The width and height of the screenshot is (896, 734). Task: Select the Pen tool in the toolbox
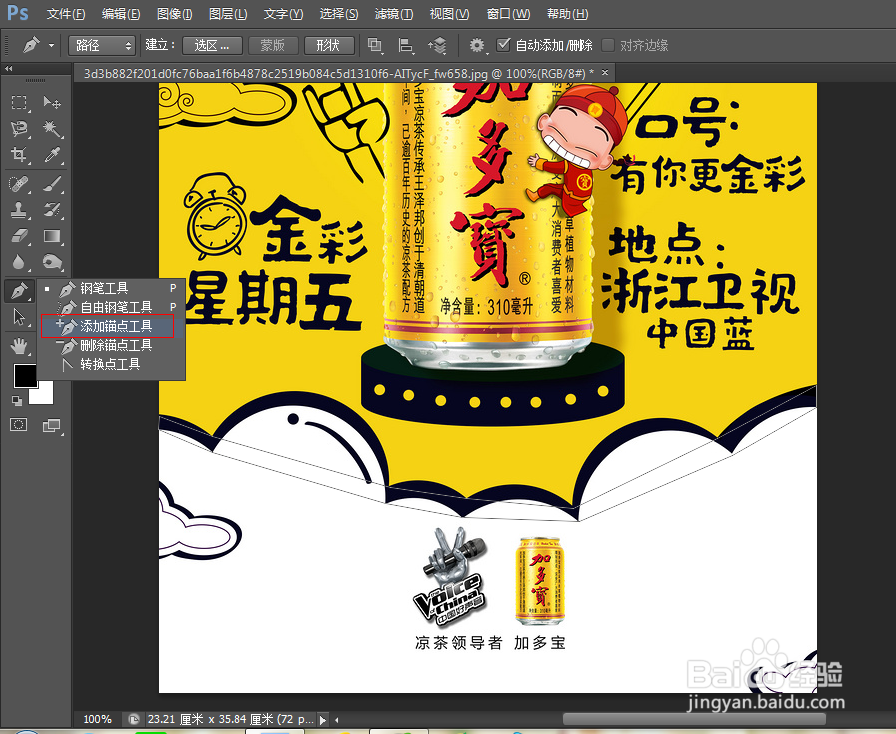tap(19, 290)
